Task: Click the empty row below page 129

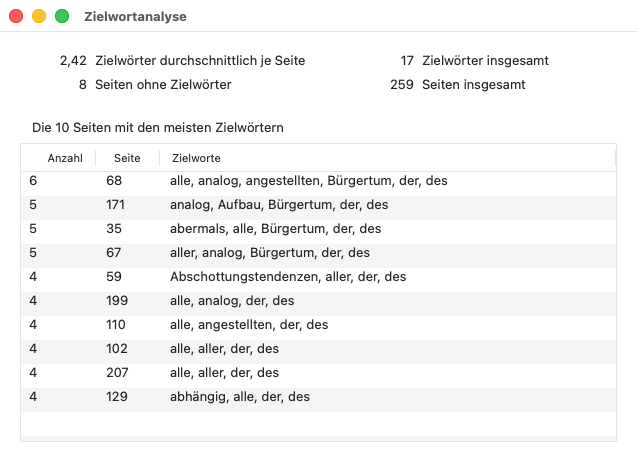Action: [x=318, y=423]
